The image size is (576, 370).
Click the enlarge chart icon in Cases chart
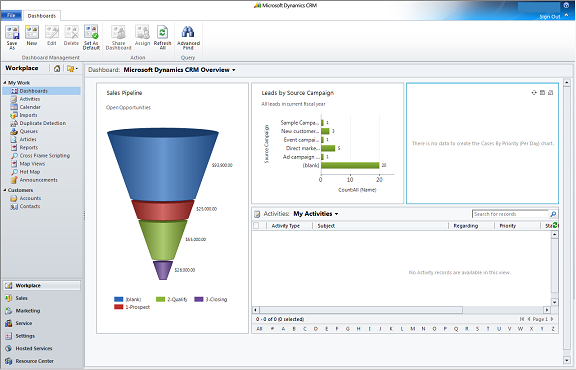[x=551, y=93]
